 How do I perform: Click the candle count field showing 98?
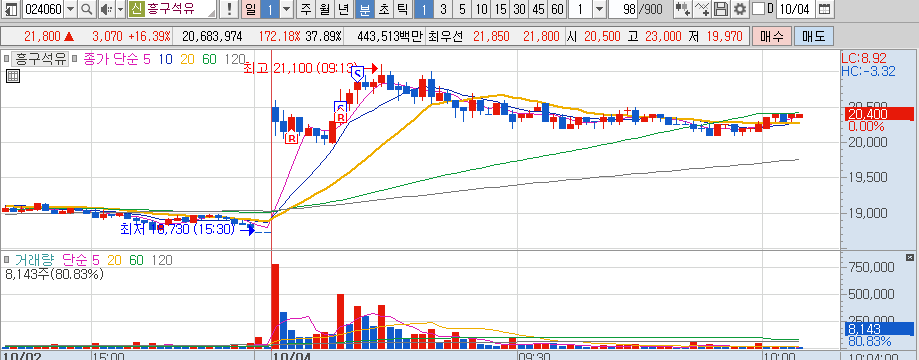(x=623, y=9)
